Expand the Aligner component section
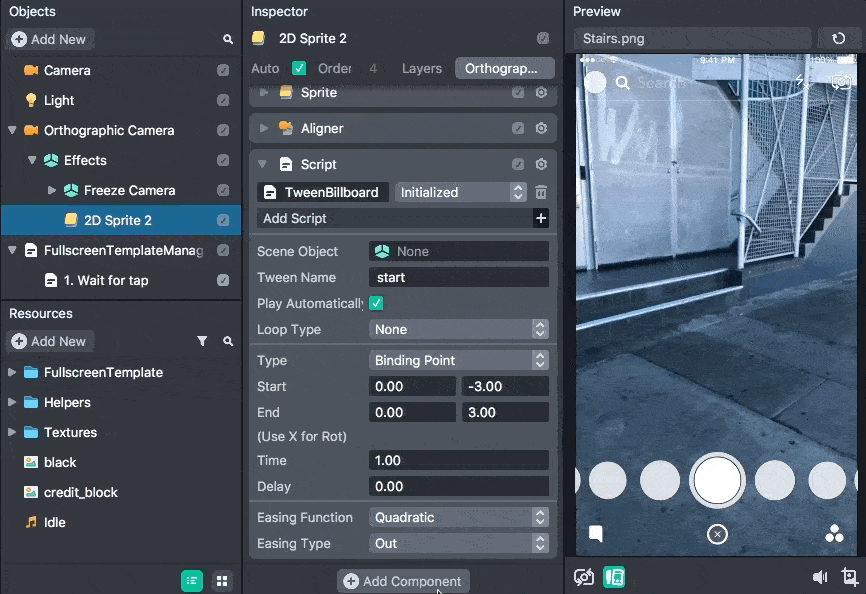The image size is (866, 594). click(264, 128)
